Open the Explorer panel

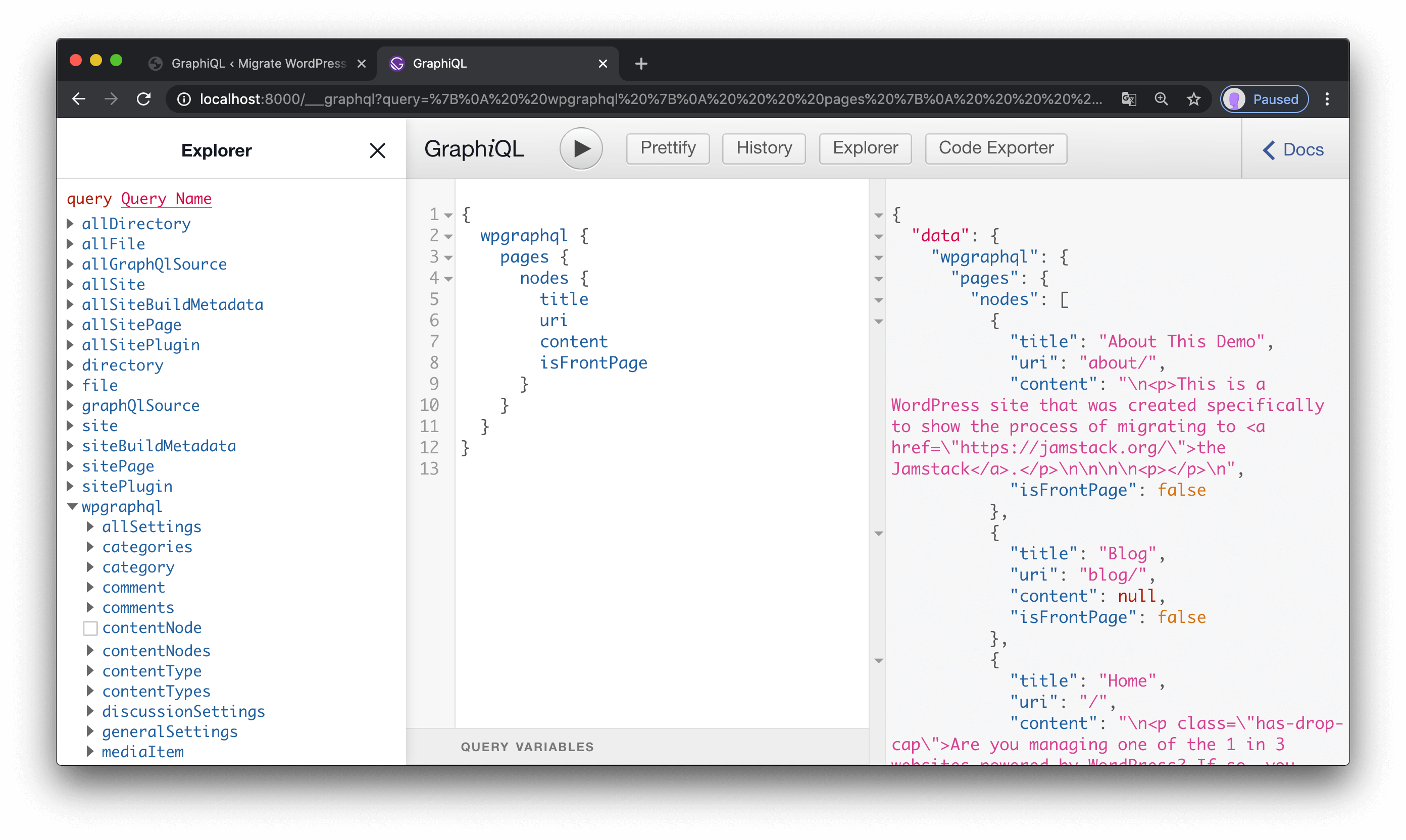pyautogui.click(x=864, y=148)
